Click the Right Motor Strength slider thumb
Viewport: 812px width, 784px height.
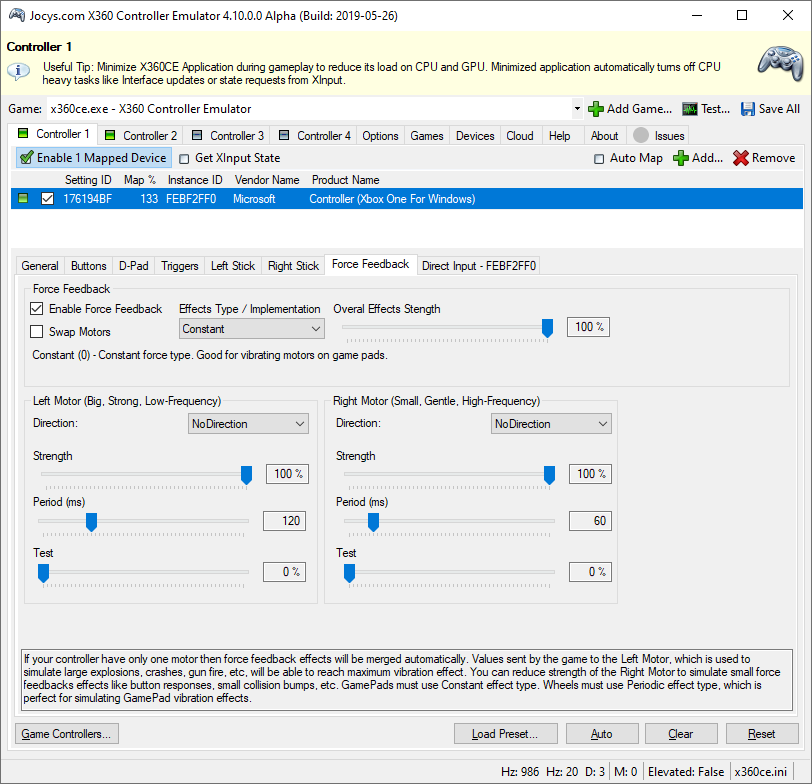[549, 475]
